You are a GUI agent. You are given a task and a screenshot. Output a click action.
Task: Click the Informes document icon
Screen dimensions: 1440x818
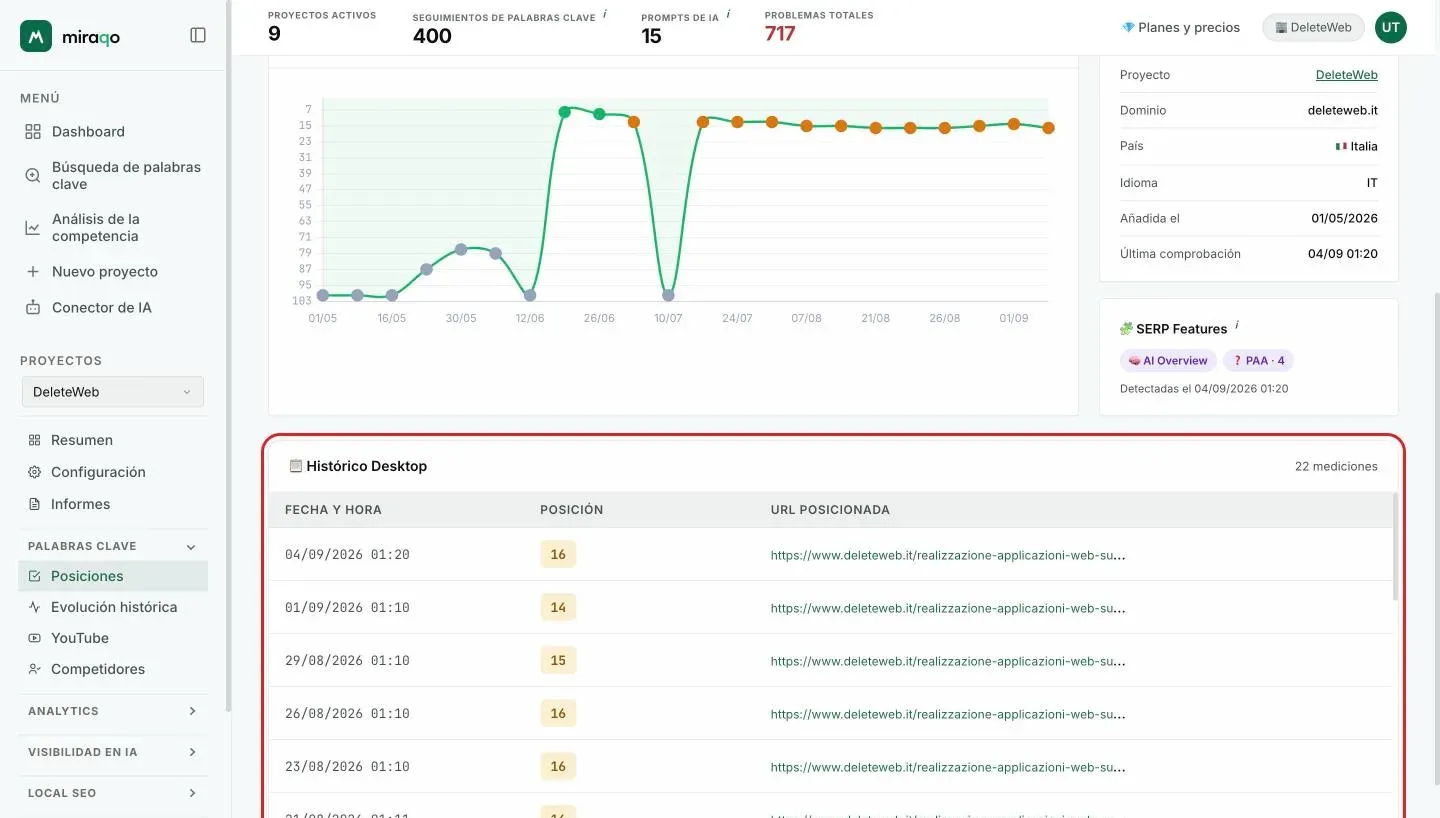pyautogui.click(x=35, y=504)
